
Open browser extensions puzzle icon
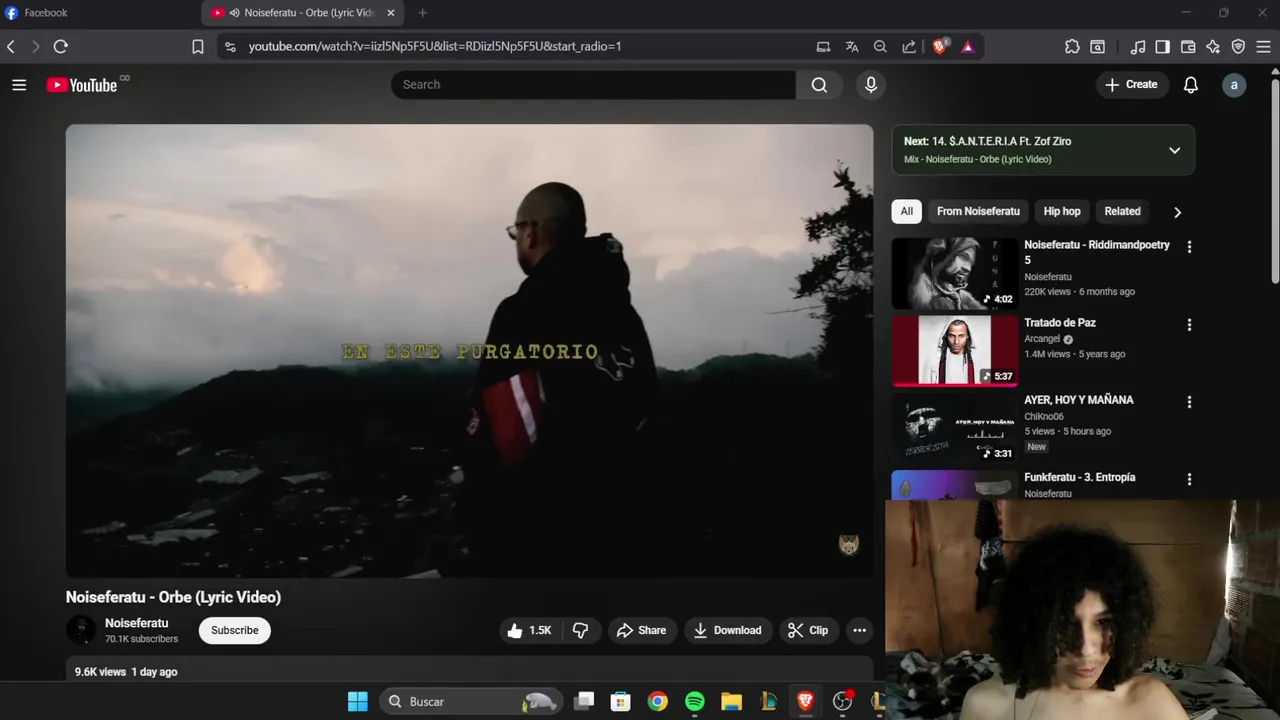[x=1072, y=46]
